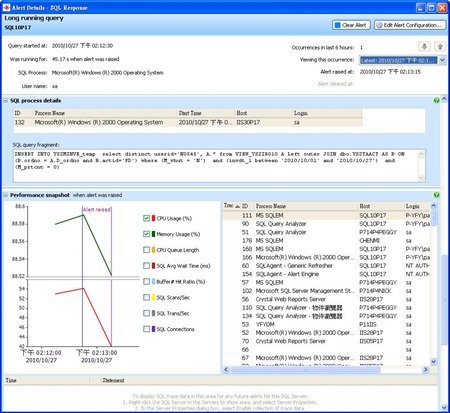Click Time column header in trace table

(47, 380)
